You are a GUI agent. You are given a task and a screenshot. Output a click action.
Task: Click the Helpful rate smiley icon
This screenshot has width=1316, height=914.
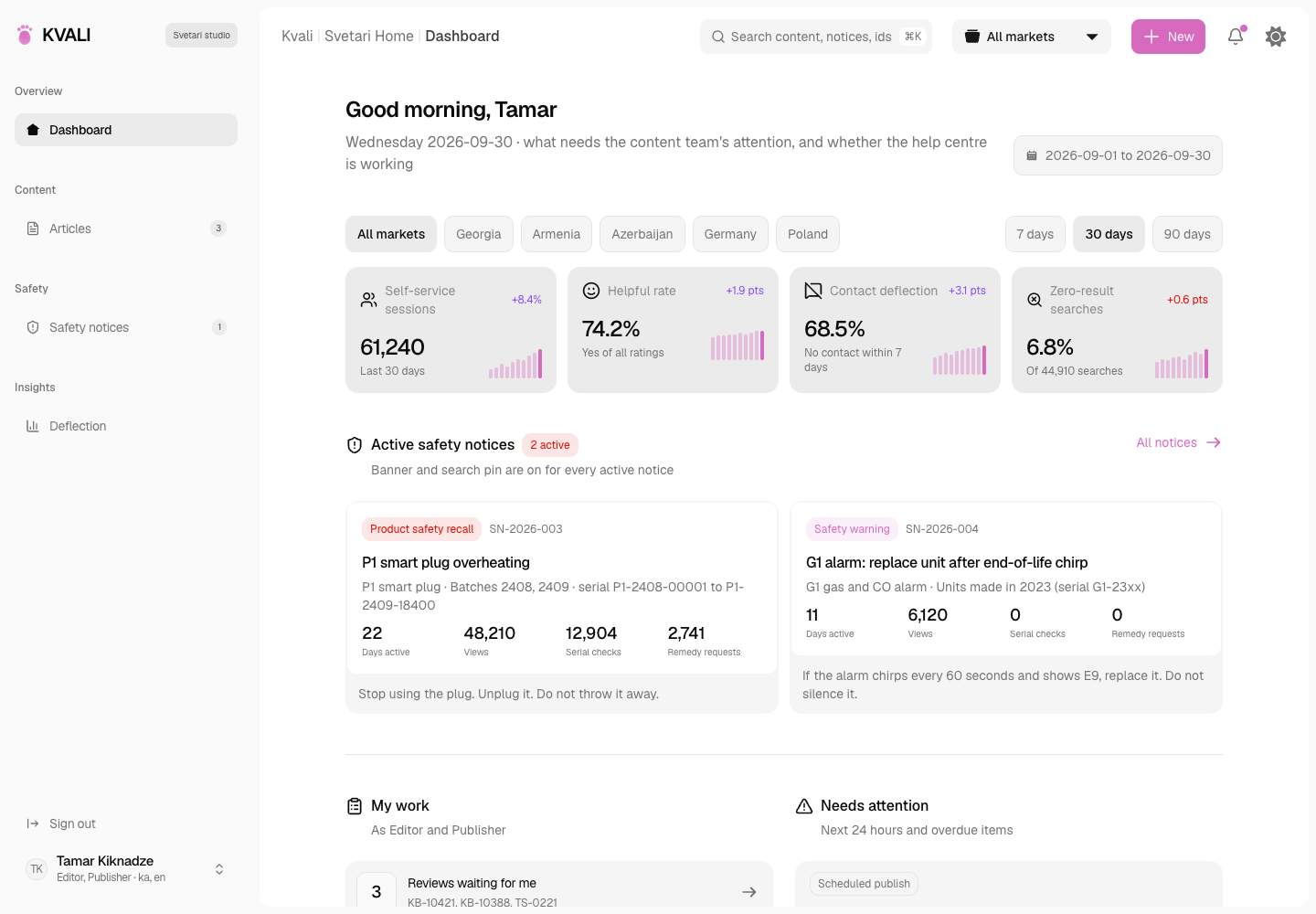pos(591,291)
